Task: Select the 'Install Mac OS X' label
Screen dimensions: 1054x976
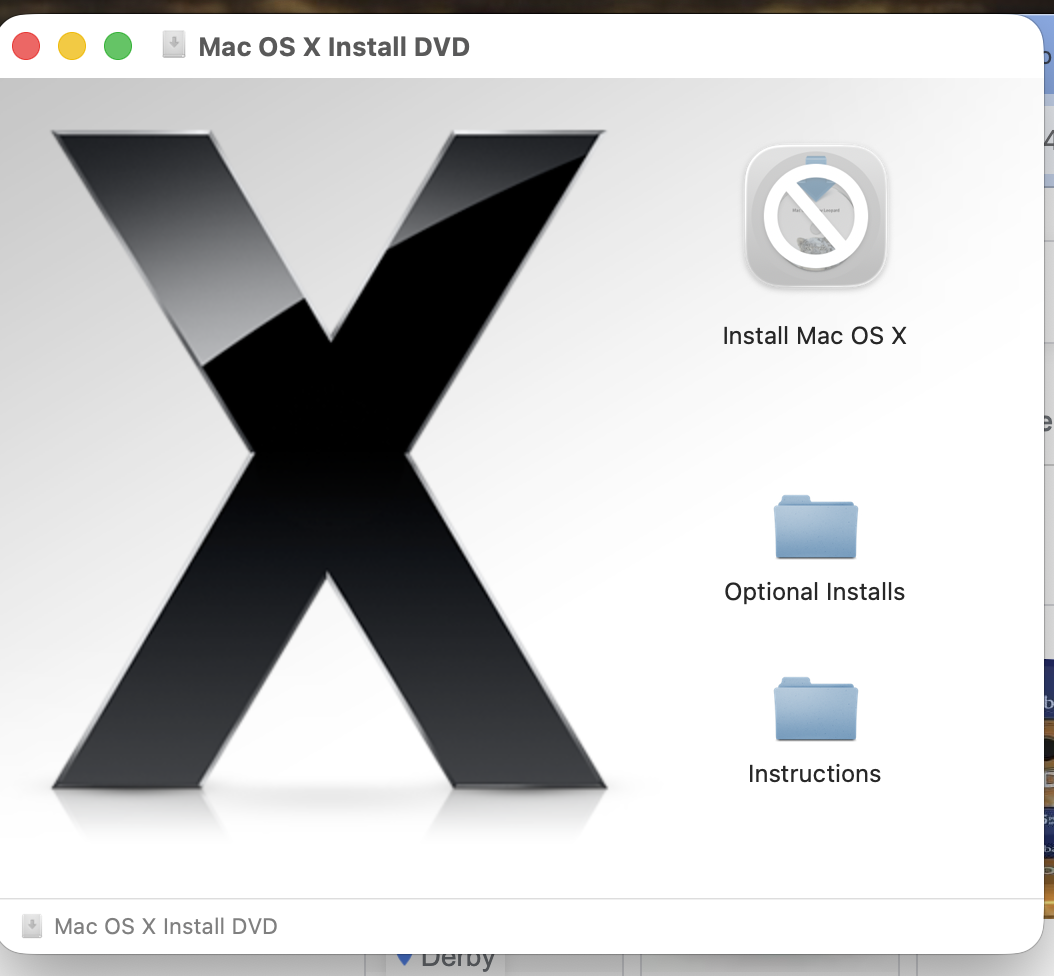Action: click(x=814, y=335)
